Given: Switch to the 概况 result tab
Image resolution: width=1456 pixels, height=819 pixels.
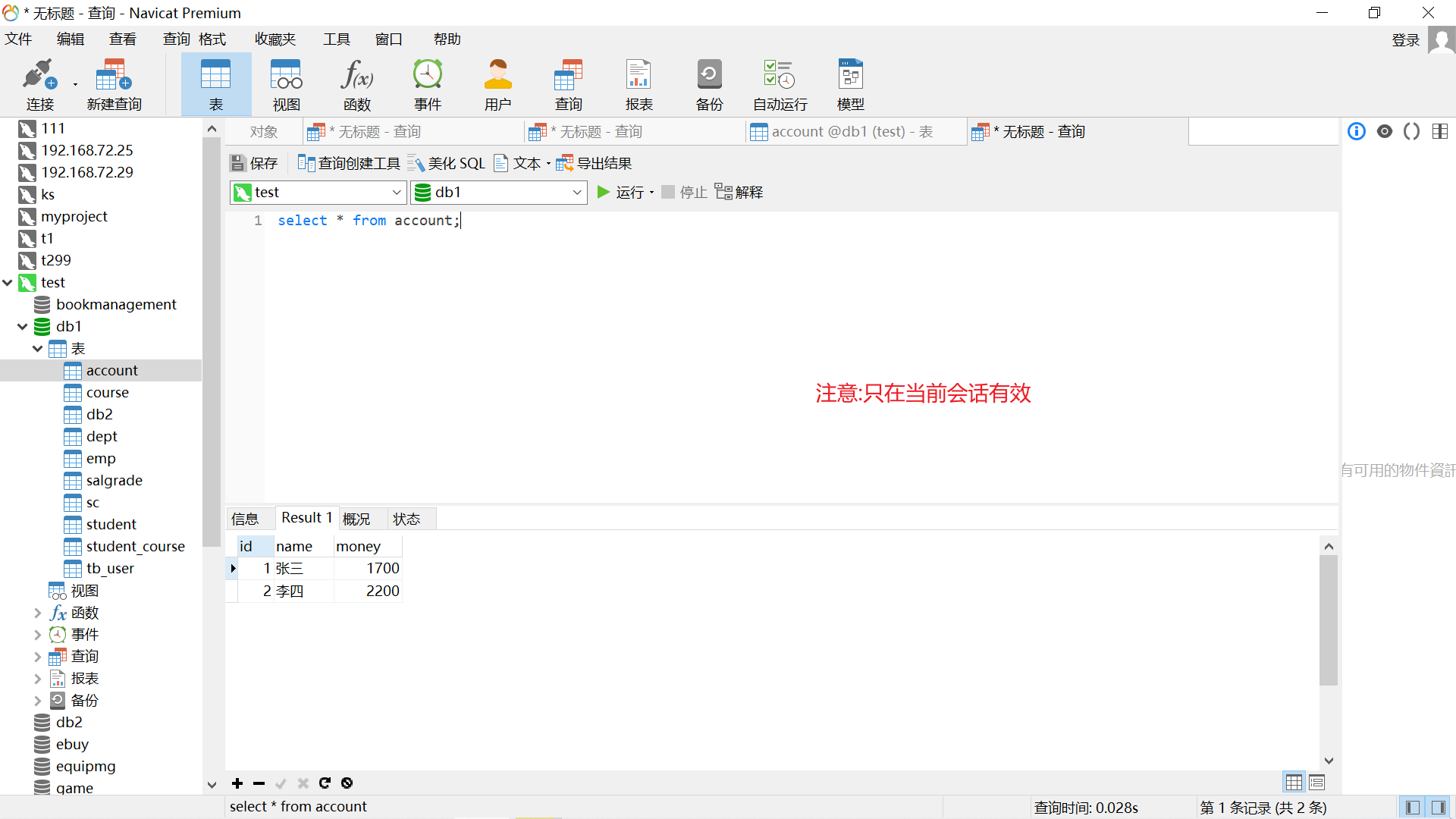Looking at the screenshot, I should [356, 519].
